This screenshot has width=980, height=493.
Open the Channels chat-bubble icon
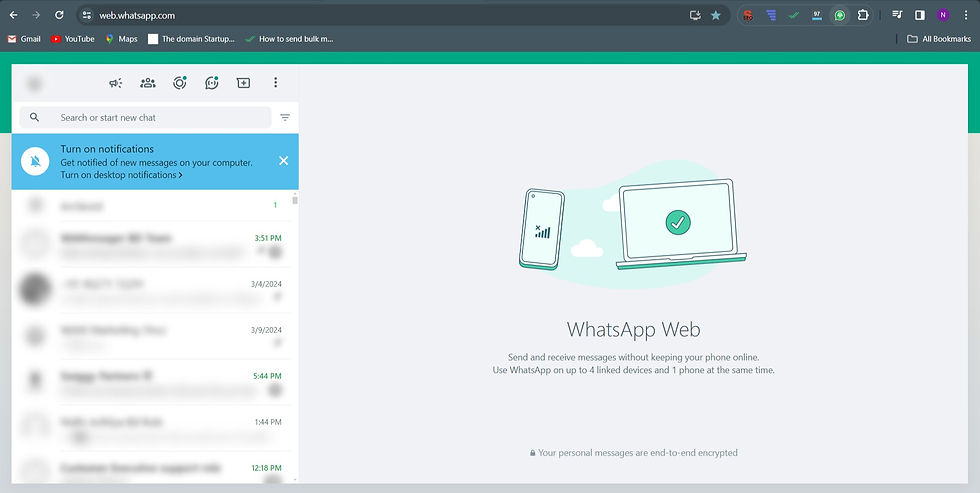[x=212, y=82]
